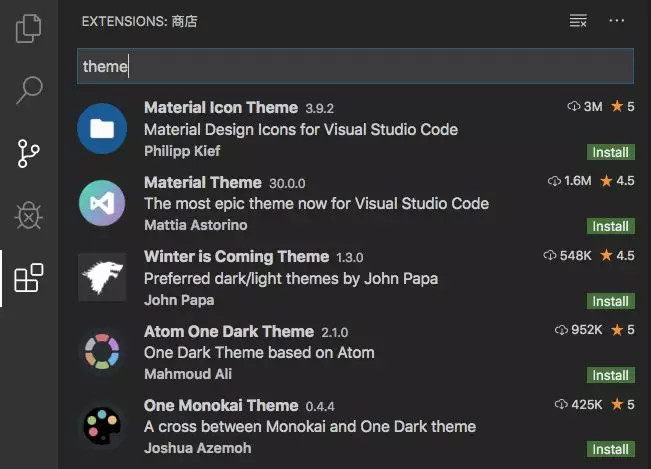Image resolution: width=651 pixels, height=469 pixels.
Task: Install the Winter is Coming Theme
Action: coord(610,301)
